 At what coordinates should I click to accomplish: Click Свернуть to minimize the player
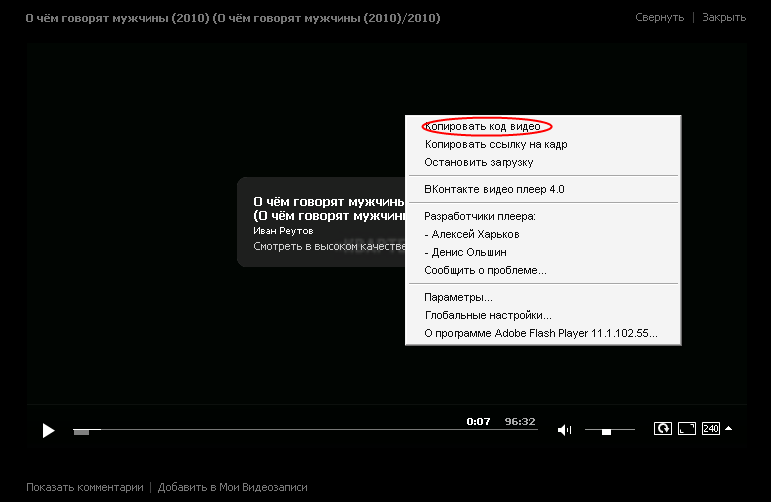(x=659, y=18)
